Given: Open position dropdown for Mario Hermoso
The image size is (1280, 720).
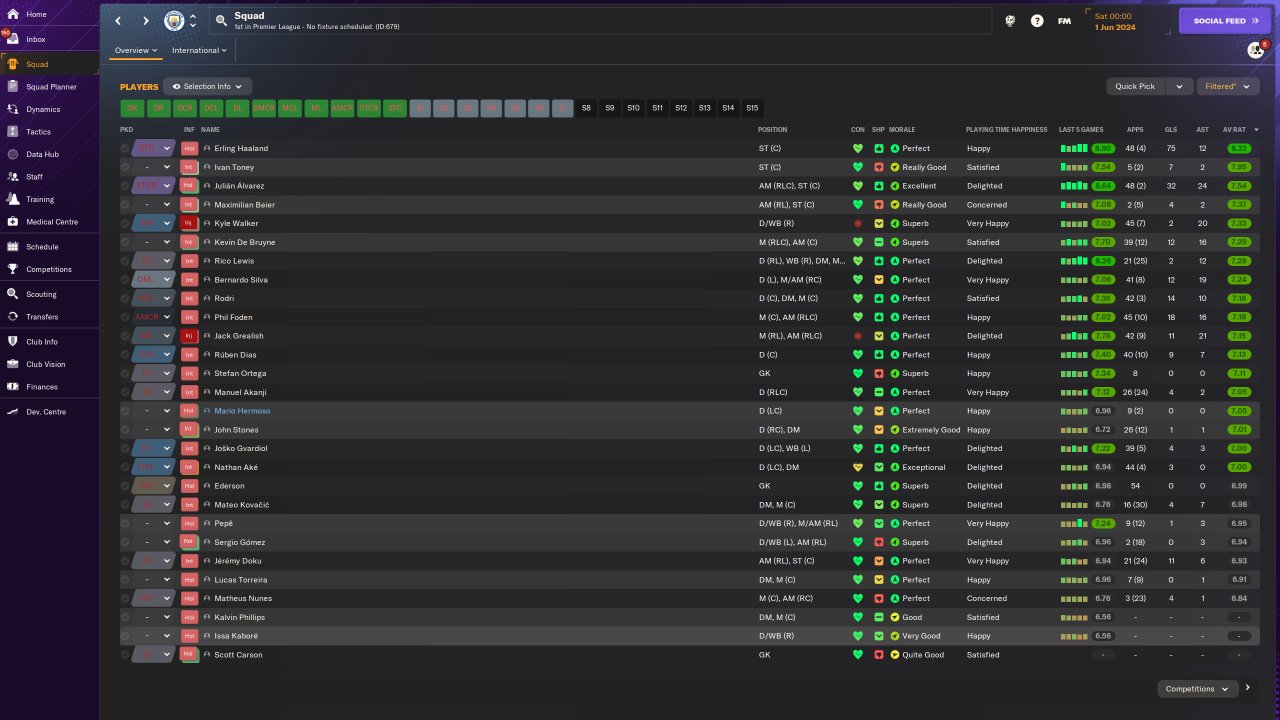Looking at the screenshot, I should [x=167, y=411].
